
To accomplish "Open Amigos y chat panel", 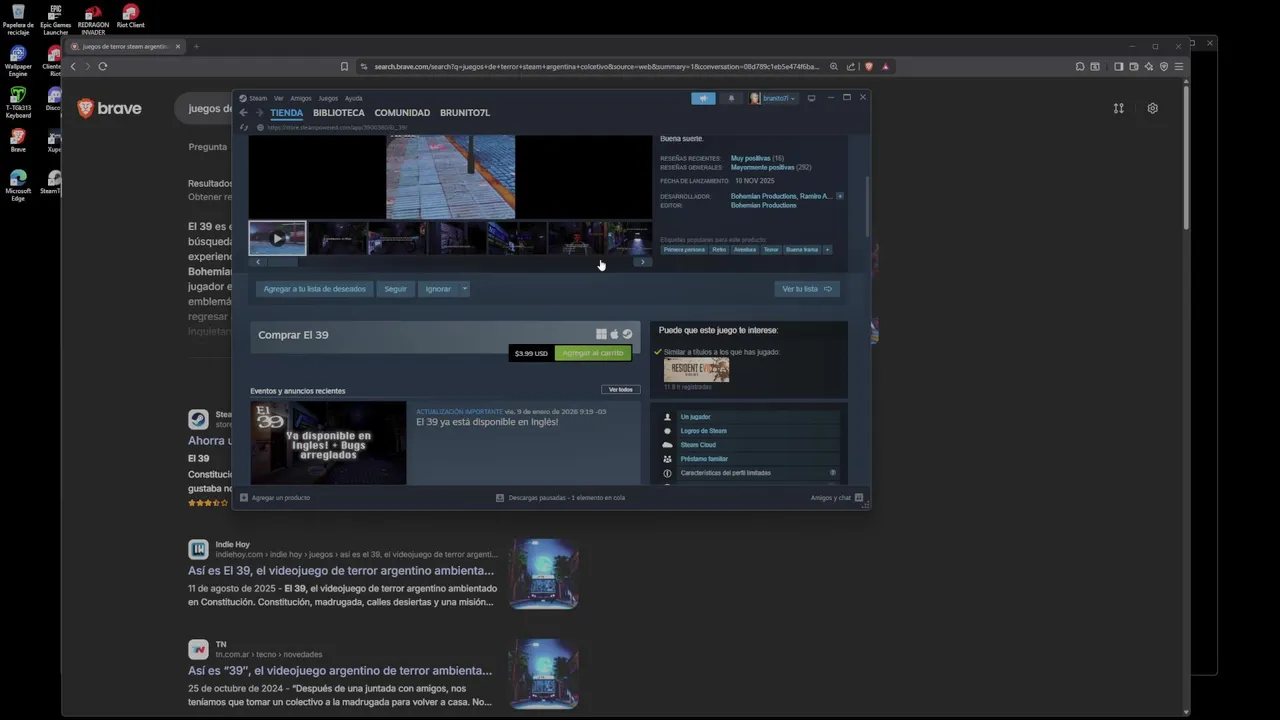I will click(837, 497).
